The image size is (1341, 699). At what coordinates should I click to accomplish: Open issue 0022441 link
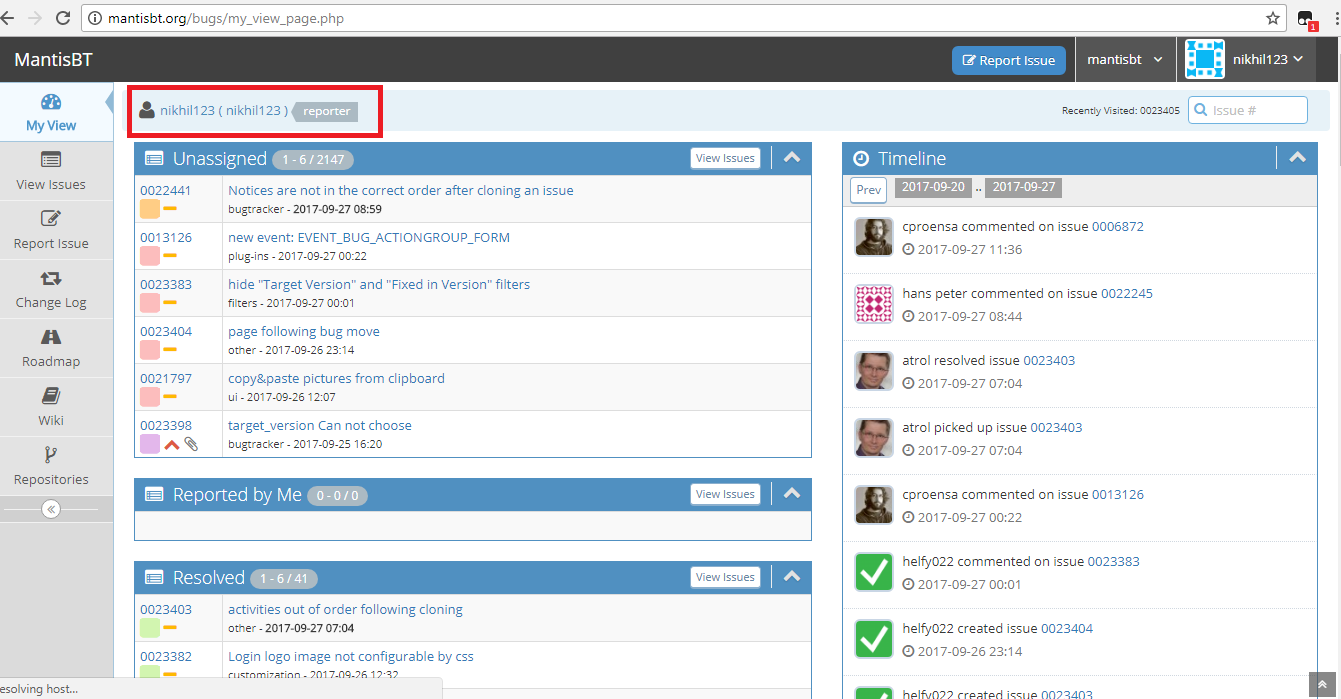(x=166, y=190)
